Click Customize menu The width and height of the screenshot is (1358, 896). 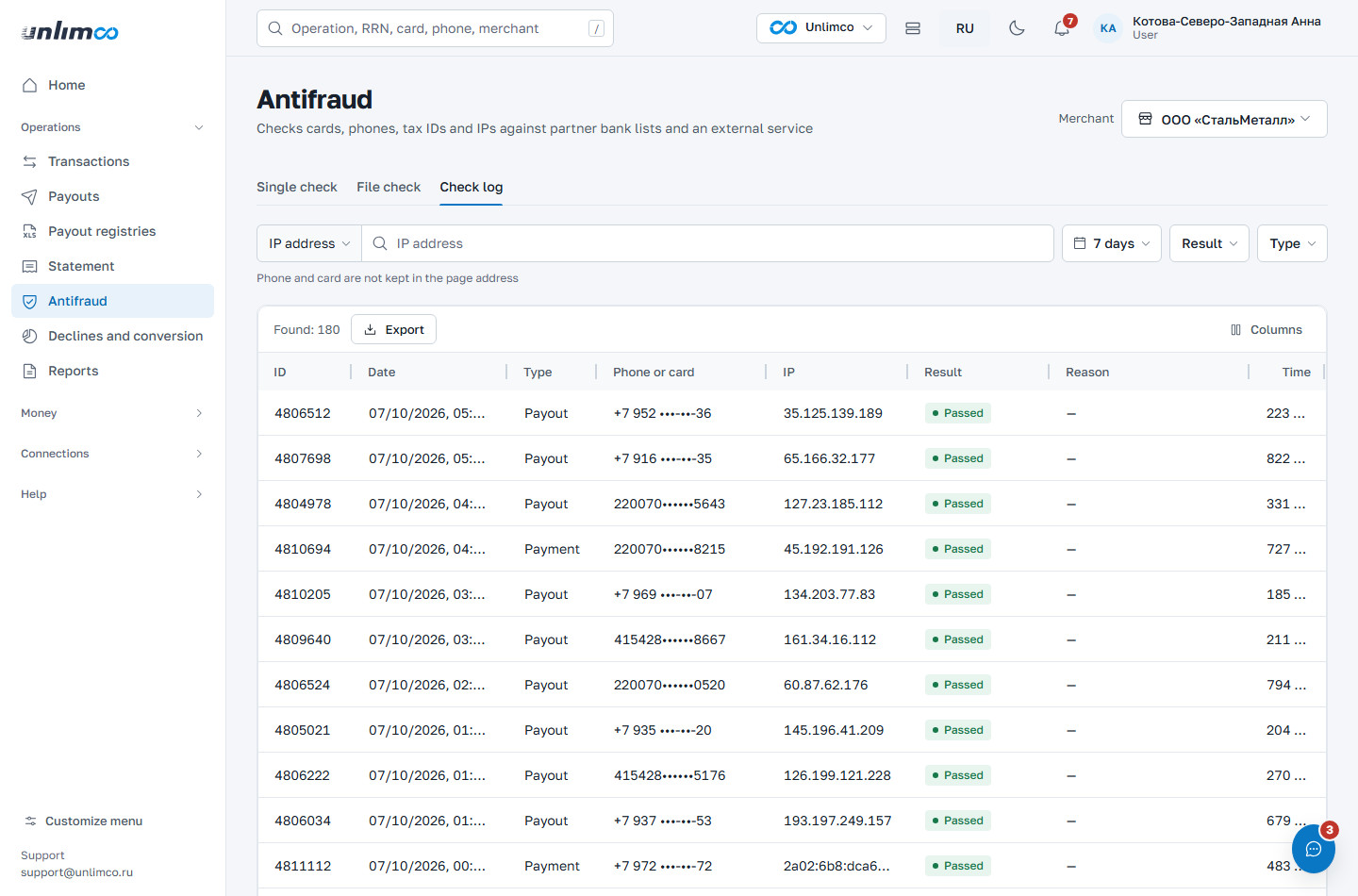point(83,821)
